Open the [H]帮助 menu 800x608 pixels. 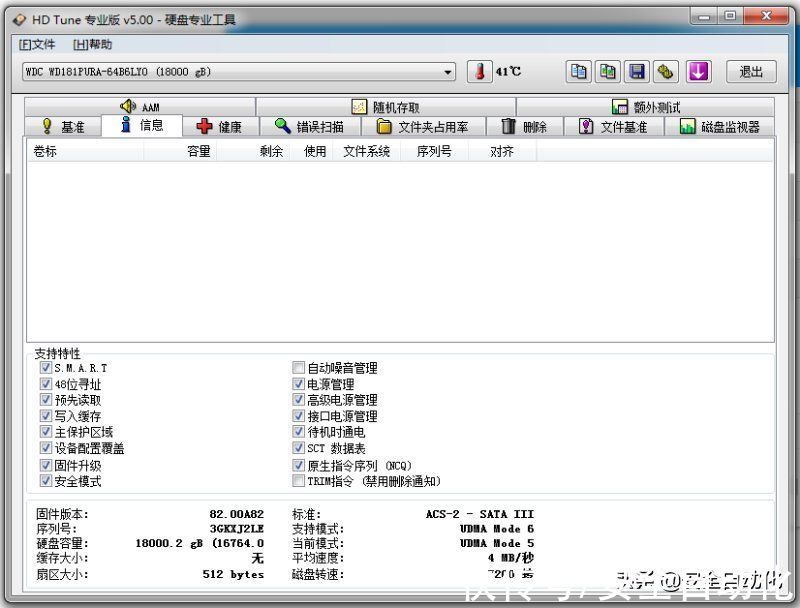click(x=92, y=44)
